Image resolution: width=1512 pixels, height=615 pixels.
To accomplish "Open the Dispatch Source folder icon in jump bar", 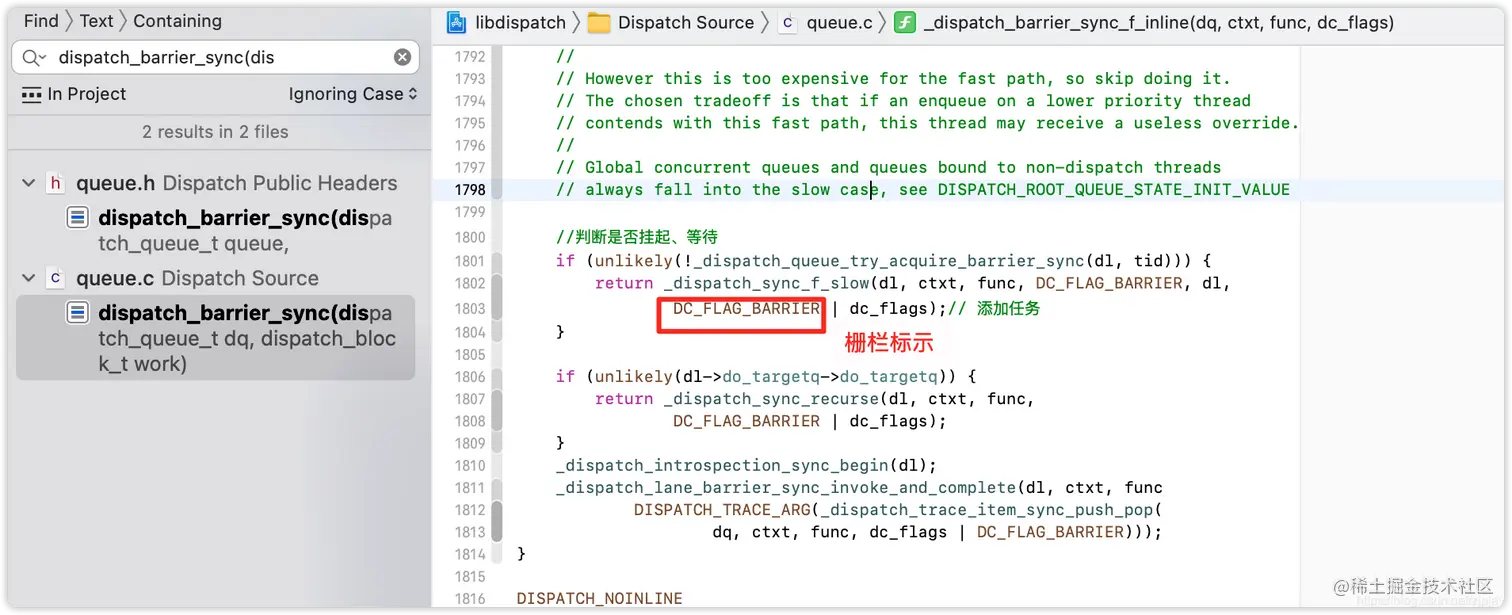I will coord(597,22).
